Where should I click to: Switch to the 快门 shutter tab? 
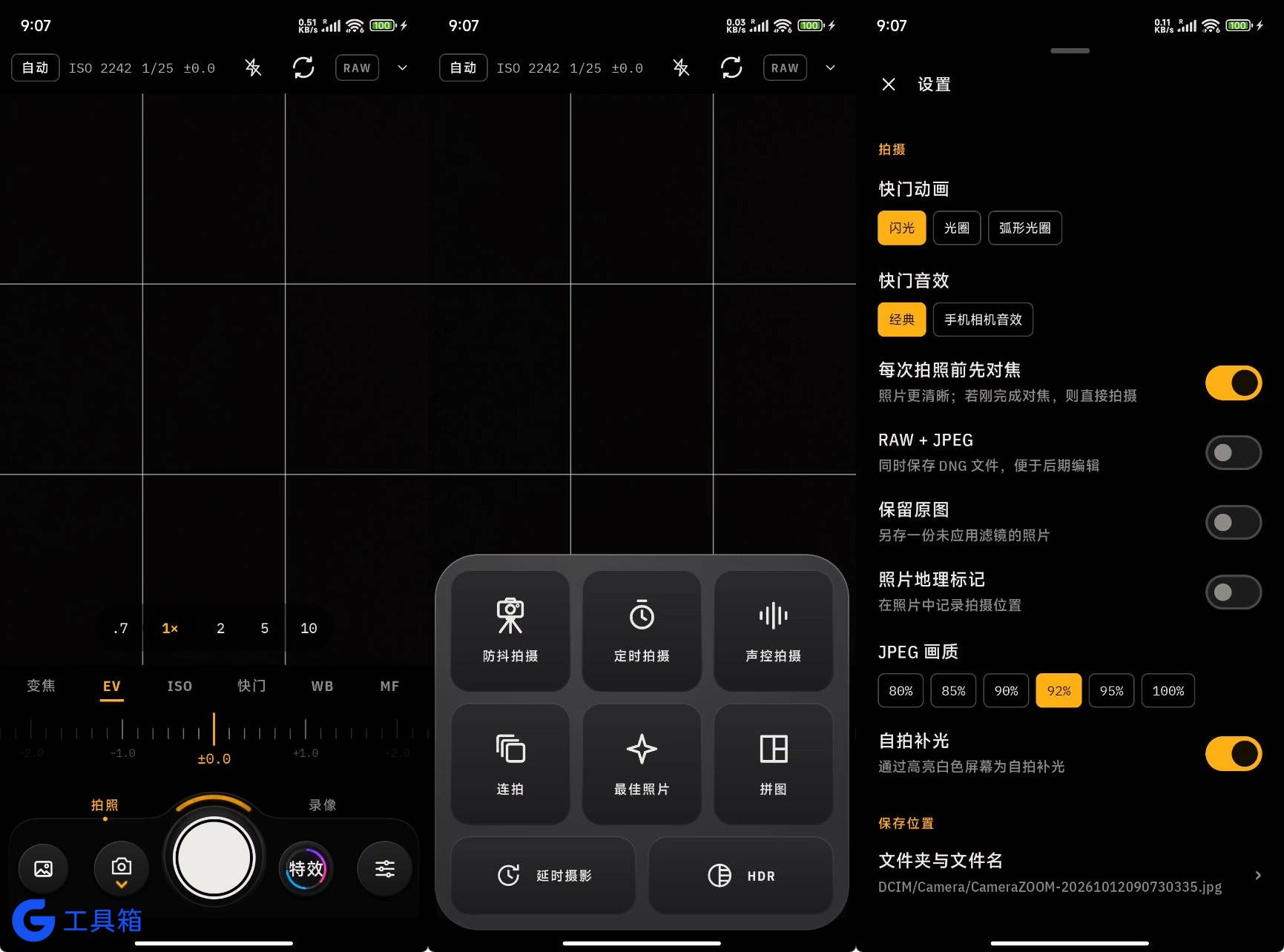(251, 686)
